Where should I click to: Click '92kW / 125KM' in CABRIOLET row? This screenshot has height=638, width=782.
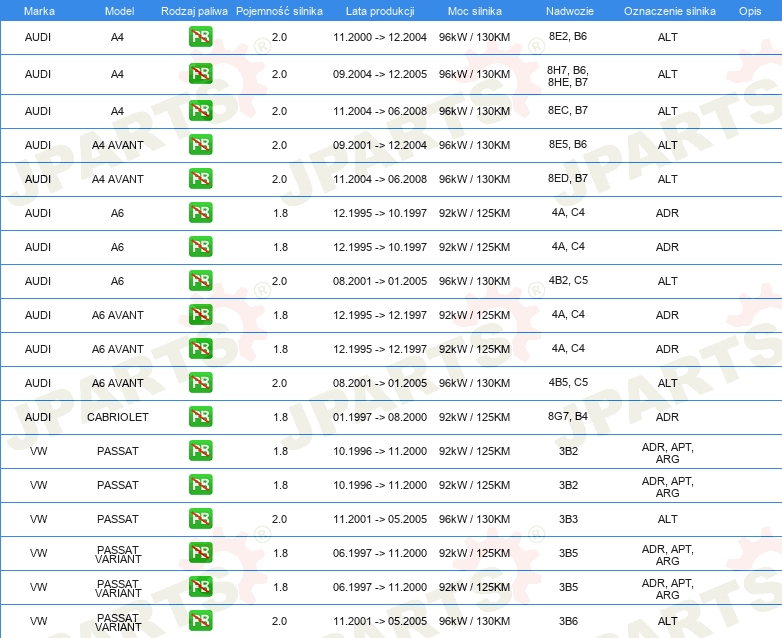474,417
